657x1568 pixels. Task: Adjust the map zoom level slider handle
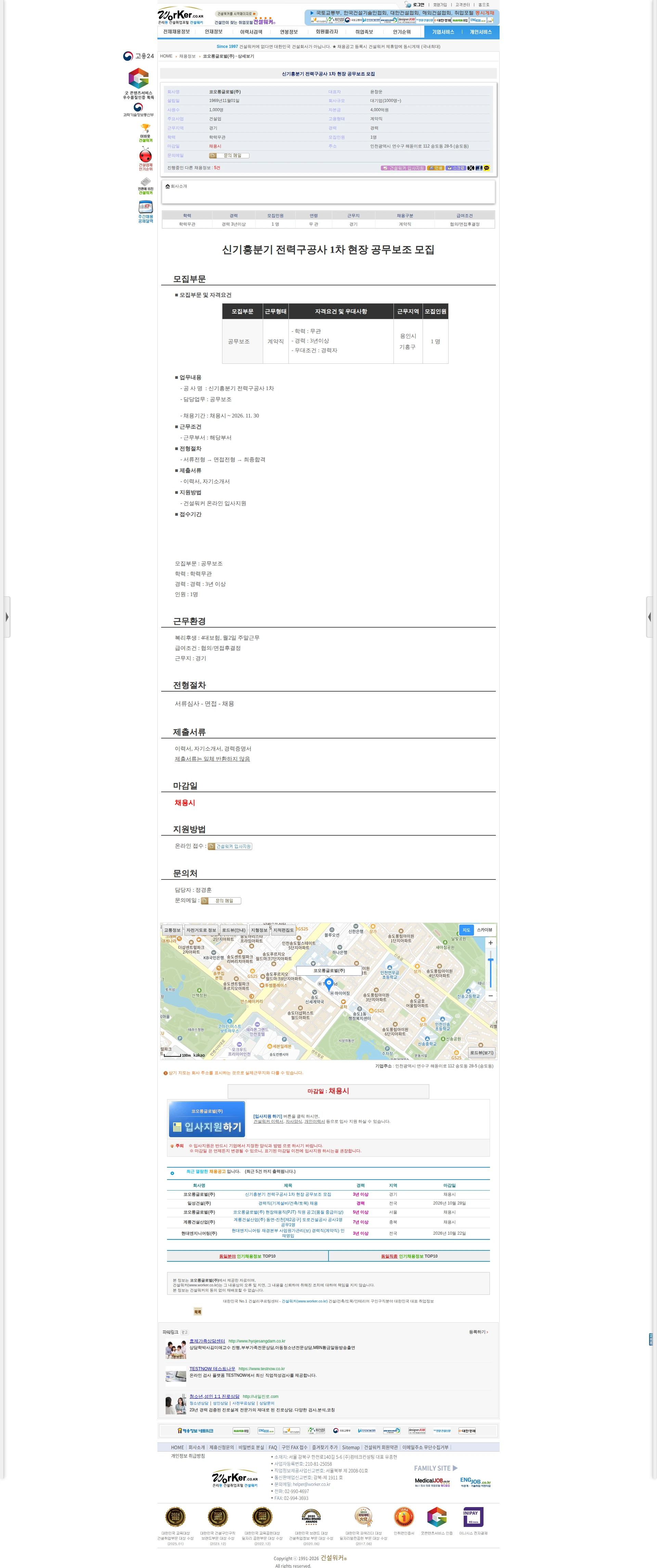coord(490,960)
